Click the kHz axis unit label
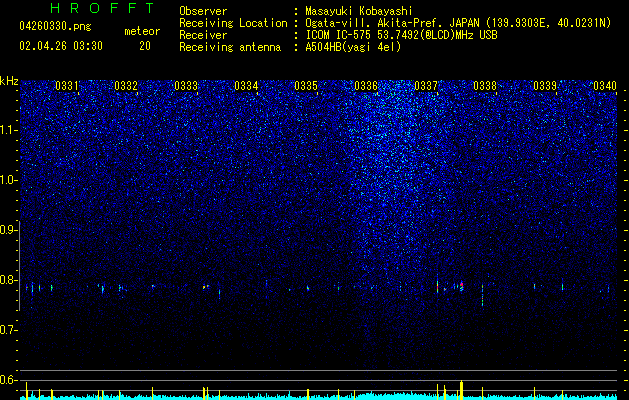The width and height of the screenshot is (629, 400). 9,81
